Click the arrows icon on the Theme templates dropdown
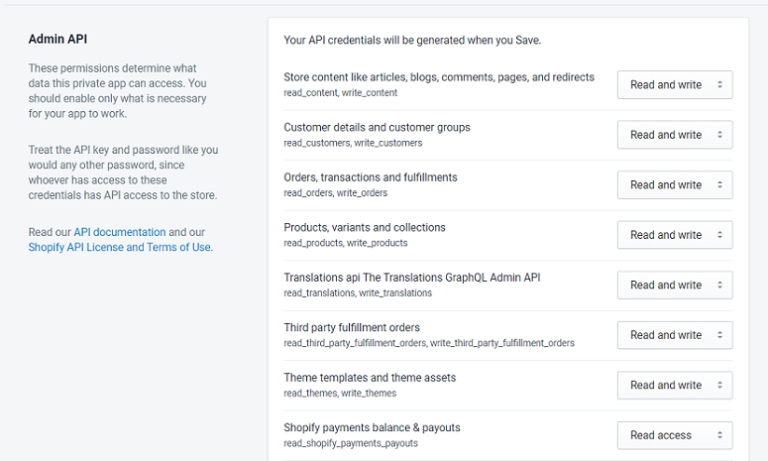 tap(719, 385)
